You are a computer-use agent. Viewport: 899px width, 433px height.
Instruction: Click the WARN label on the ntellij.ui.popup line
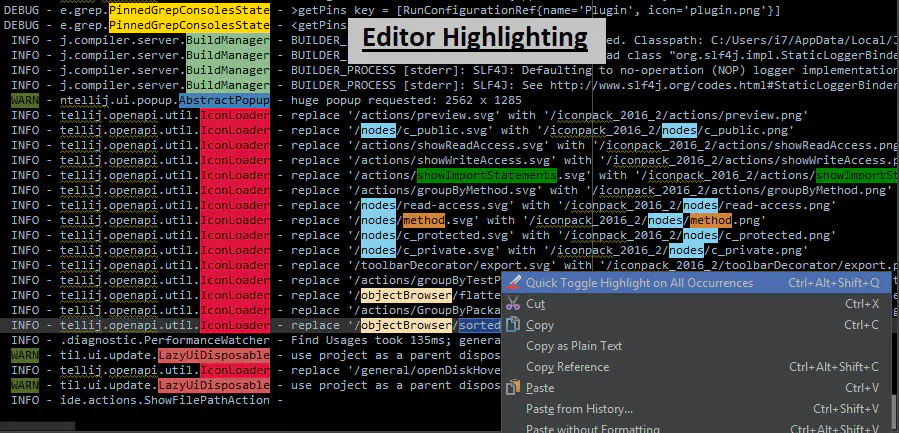click(25, 100)
